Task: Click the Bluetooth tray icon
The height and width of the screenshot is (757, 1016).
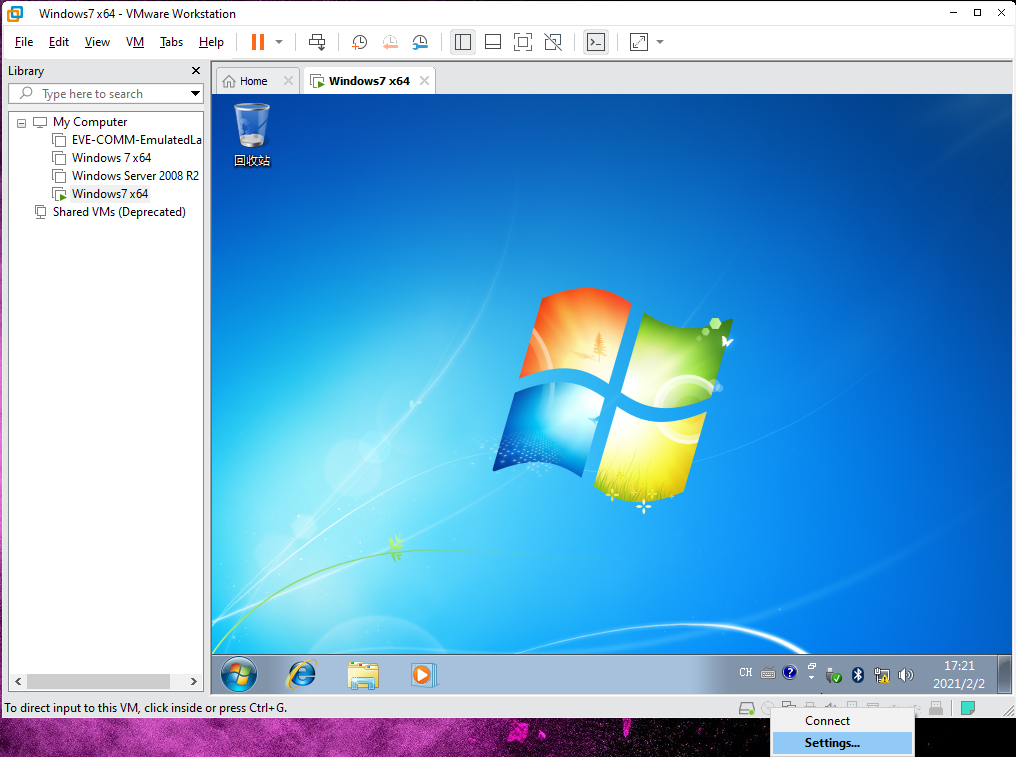Action: (x=858, y=675)
